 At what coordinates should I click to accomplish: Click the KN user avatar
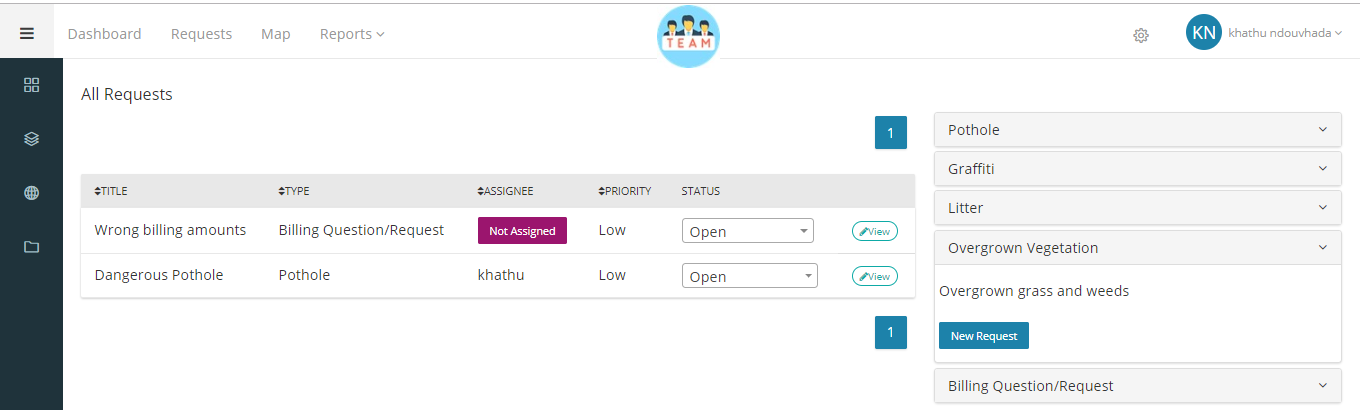(x=1204, y=33)
